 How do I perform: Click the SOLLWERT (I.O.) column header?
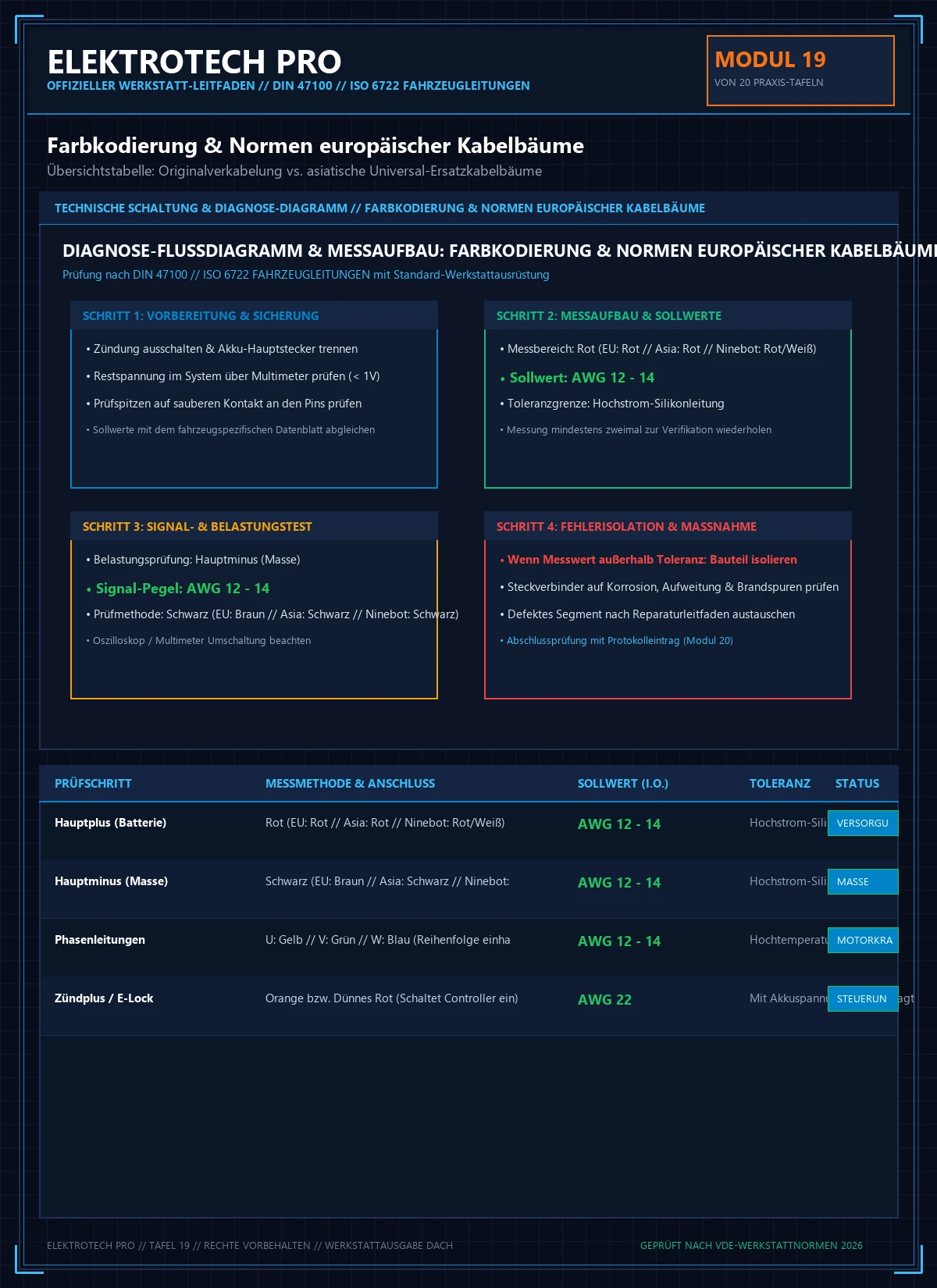click(623, 783)
